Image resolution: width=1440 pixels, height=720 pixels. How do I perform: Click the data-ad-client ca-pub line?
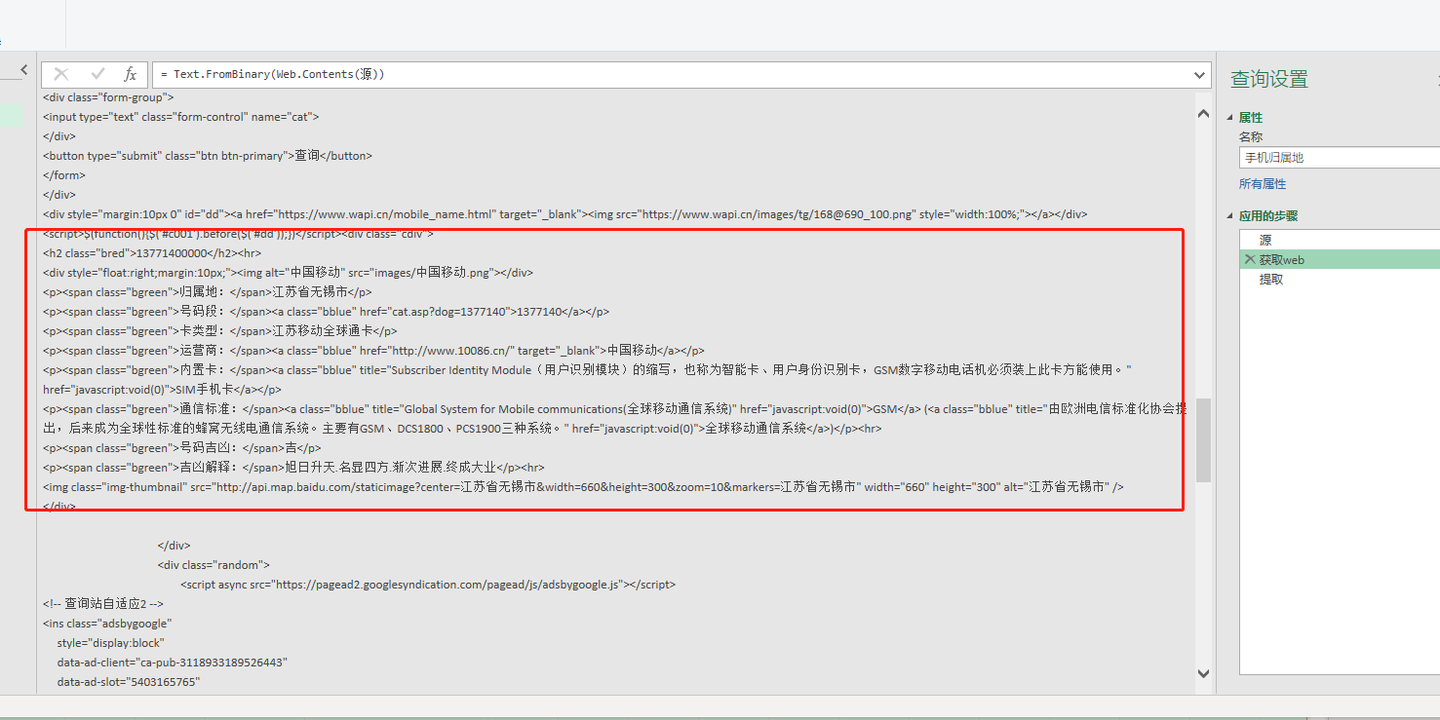[173, 662]
